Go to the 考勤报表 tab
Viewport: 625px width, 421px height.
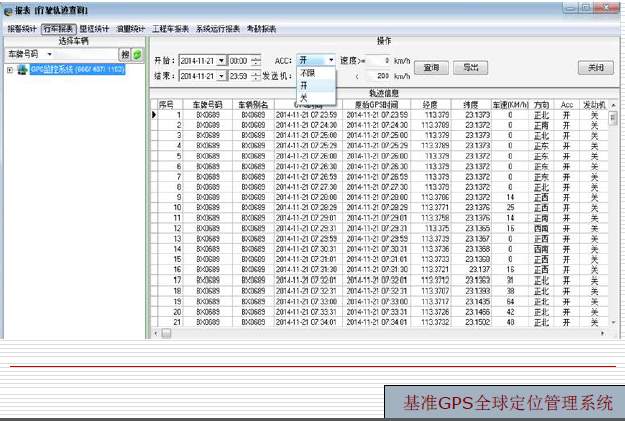[x=262, y=29]
